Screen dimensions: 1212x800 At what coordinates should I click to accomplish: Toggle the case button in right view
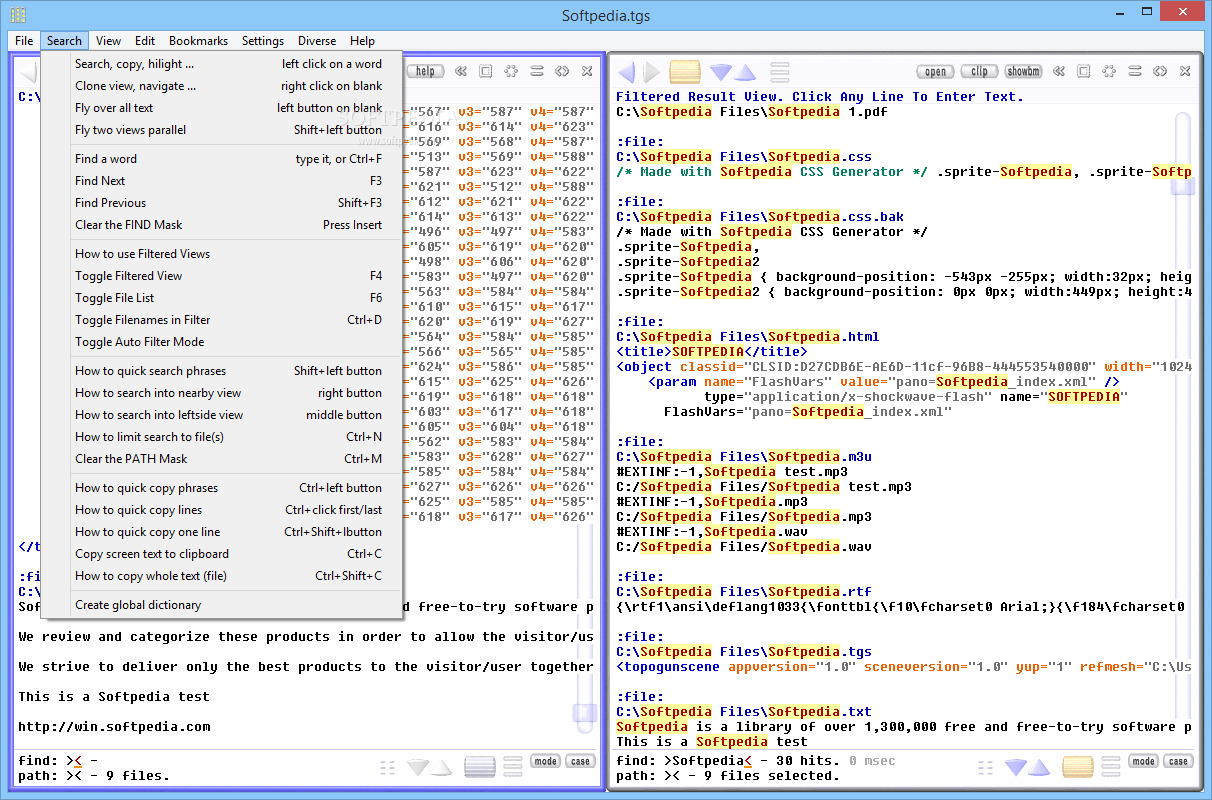pyautogui.click(x=1178, y=761)
